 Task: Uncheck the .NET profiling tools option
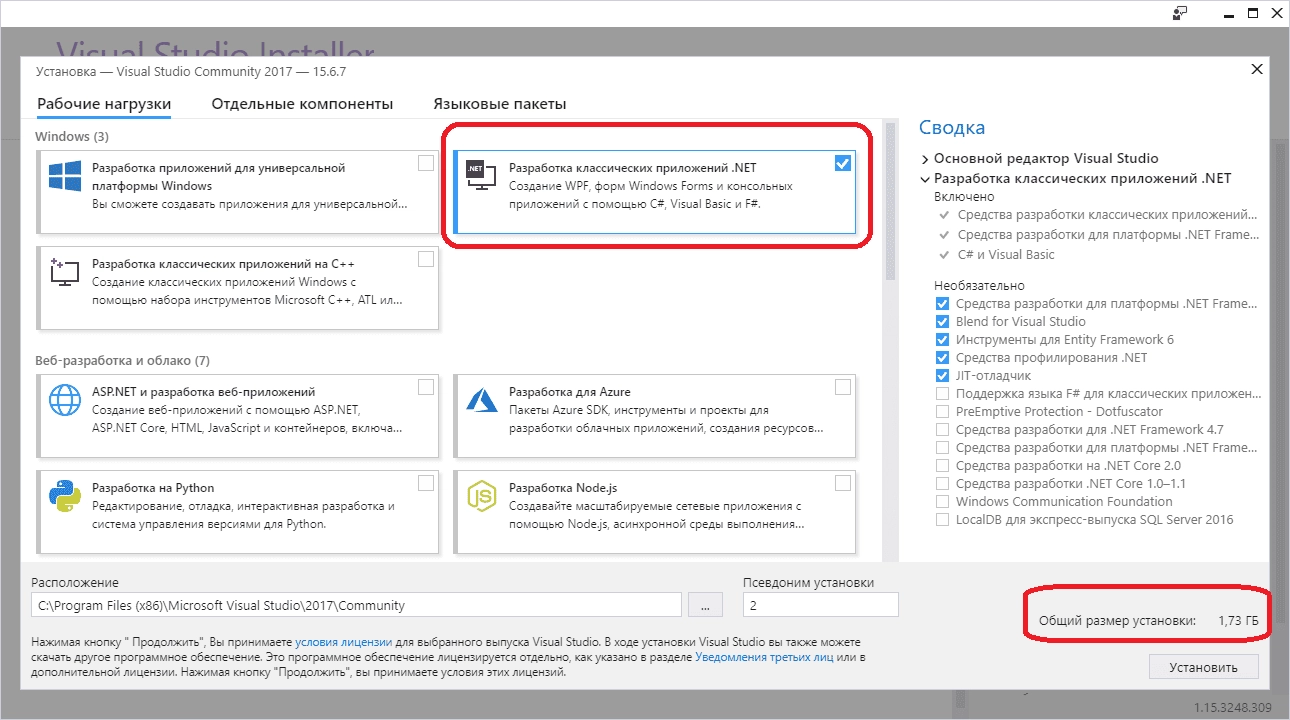point(942,358)
